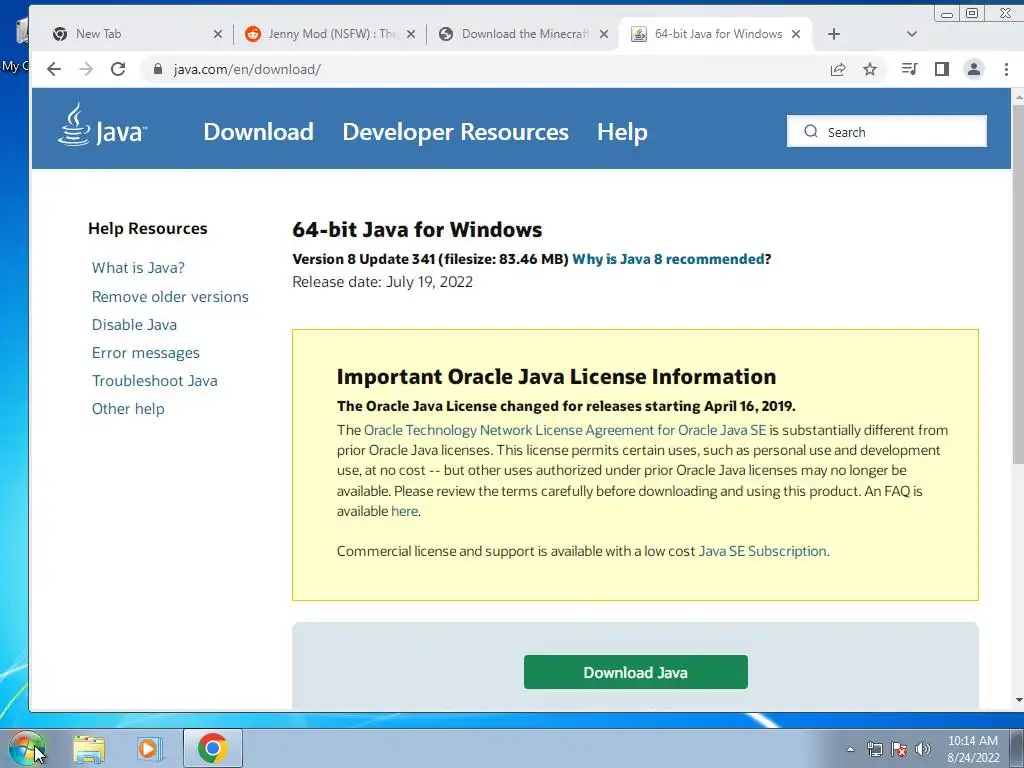The height and width of the screenshot is (768, 1024).
Task: Open the 'Troubleshoot Java' link
Action: [x=155, y=381]
